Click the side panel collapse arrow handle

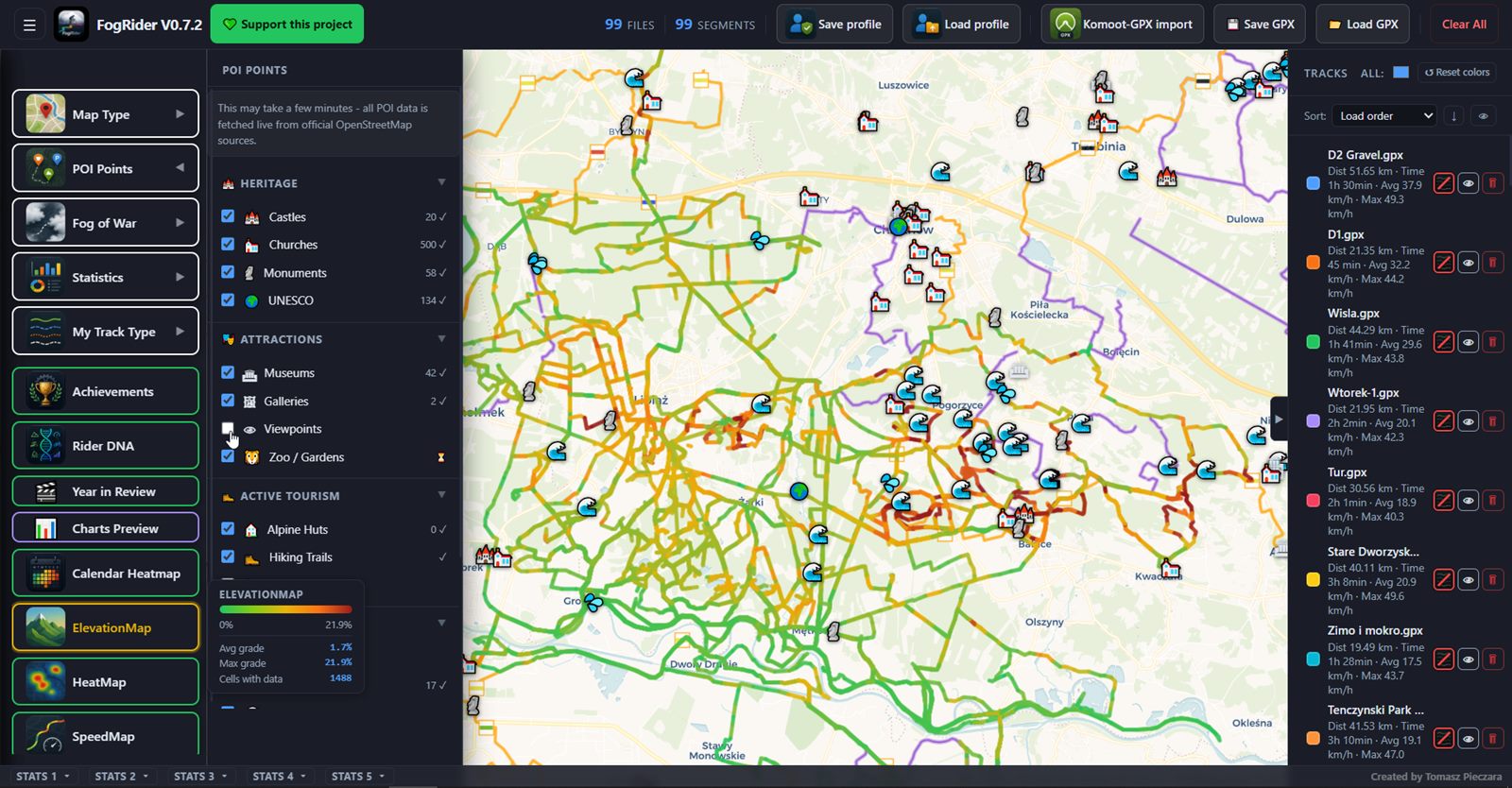click(1278, 419)
